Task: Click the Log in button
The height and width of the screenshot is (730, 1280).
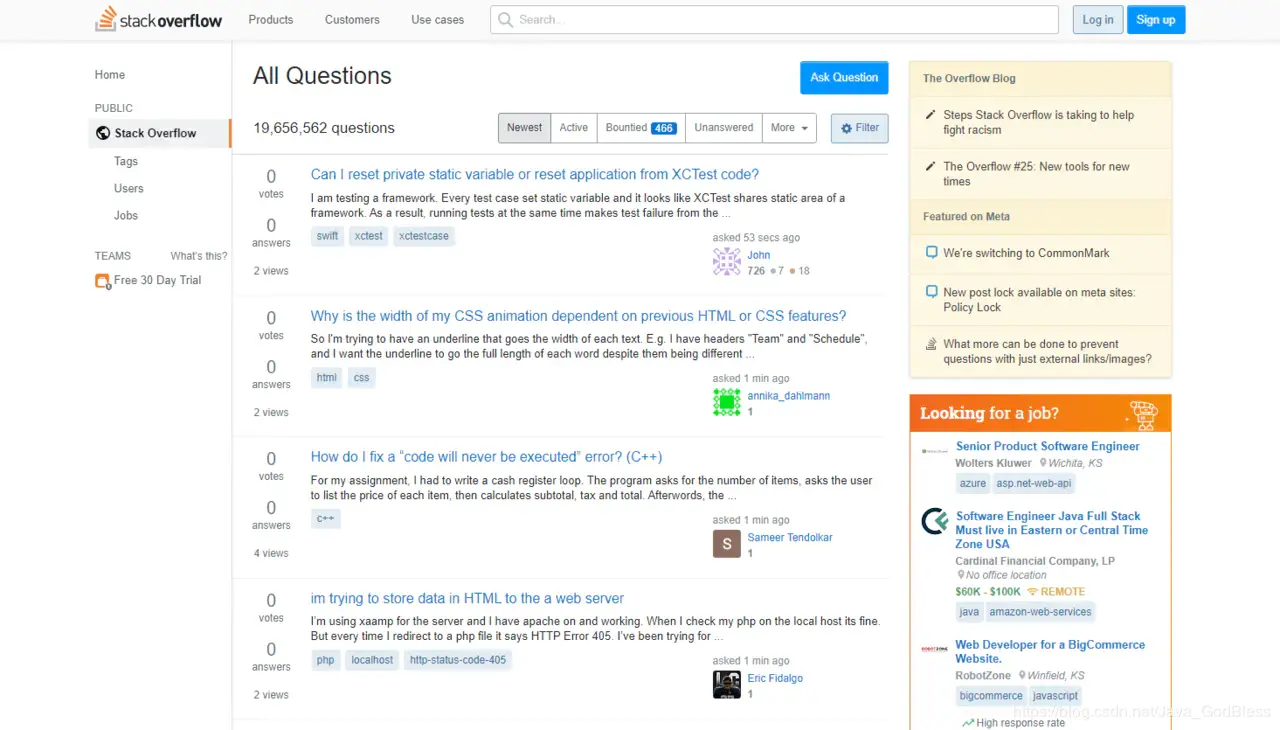Action: 1098,20
